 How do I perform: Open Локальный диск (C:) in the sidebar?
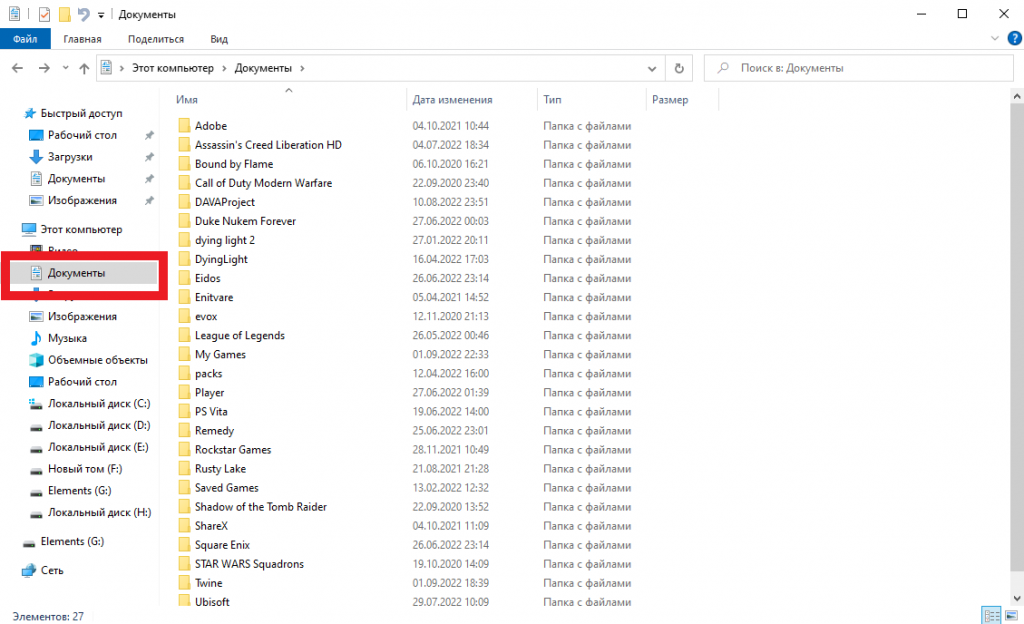click(x=98, y=404)
